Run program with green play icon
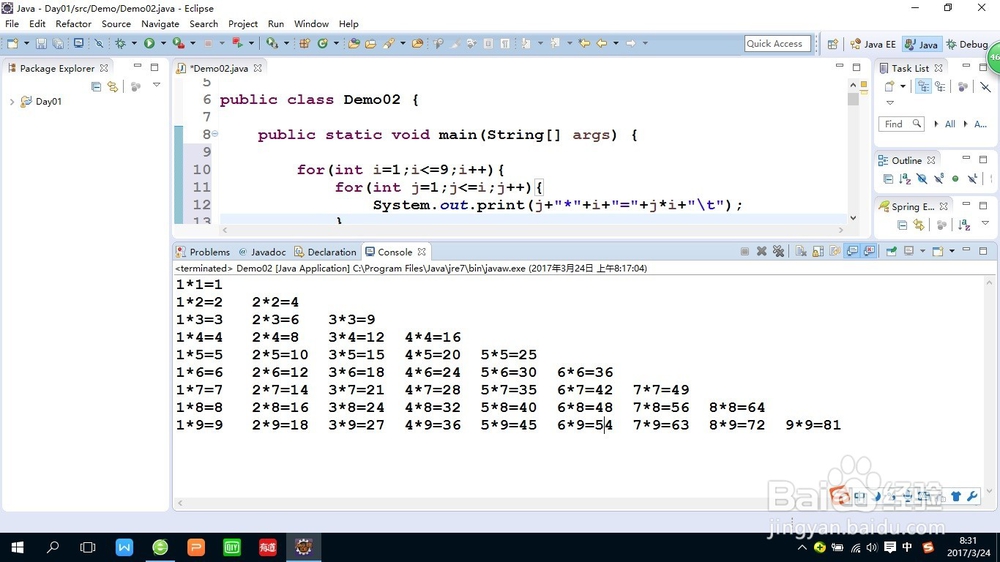The height and width of the screenshot is (562, 1000). [x=149, y=43]
